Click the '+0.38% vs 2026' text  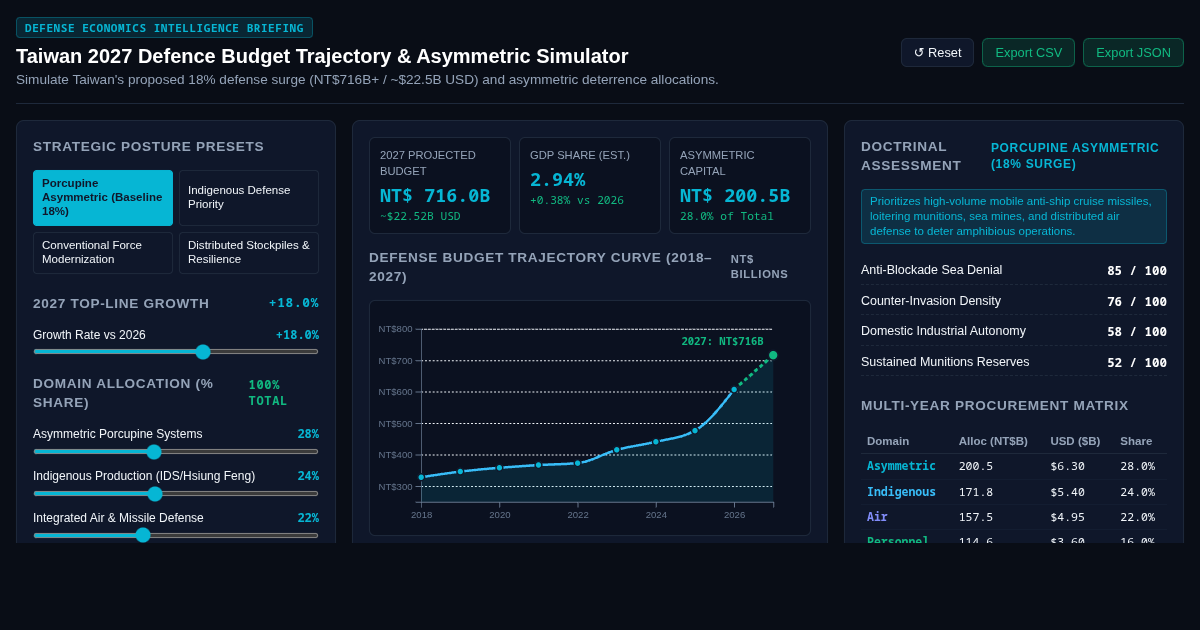pos(577,200)
